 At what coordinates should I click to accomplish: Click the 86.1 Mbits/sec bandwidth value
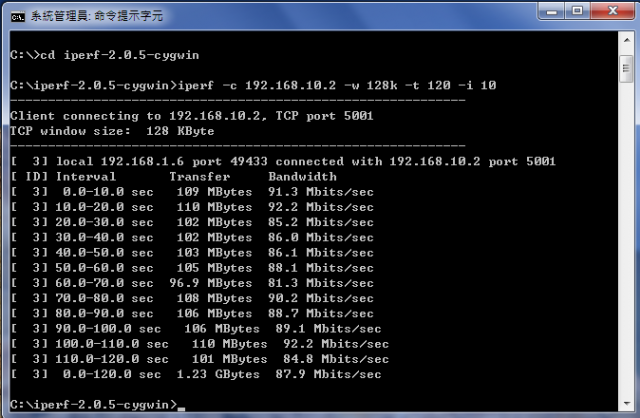click(x=321, y=253)
